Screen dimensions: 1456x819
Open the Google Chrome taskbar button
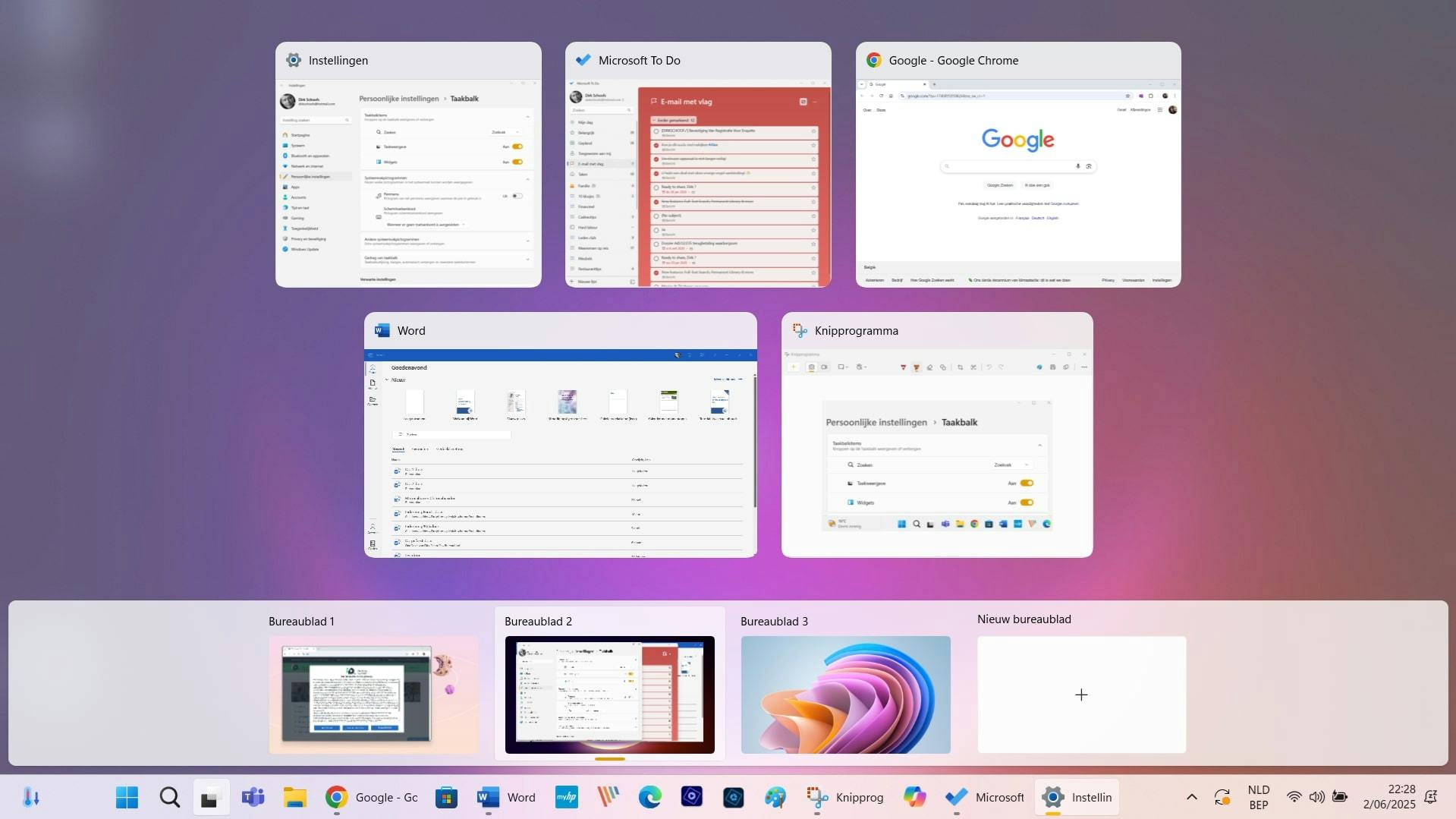coord(372,798)
